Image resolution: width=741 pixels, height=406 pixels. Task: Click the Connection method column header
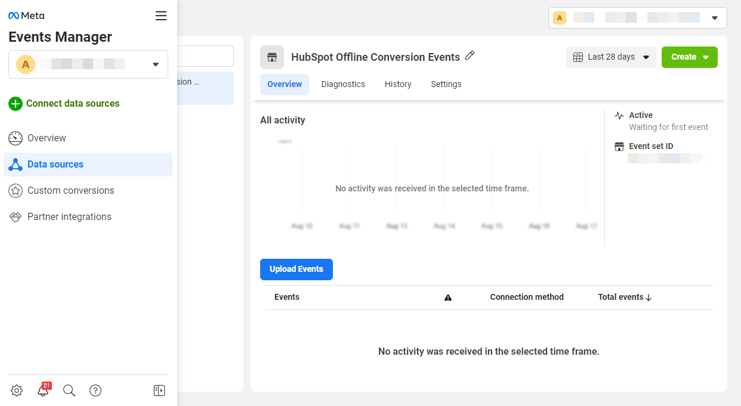click(527, 297)
